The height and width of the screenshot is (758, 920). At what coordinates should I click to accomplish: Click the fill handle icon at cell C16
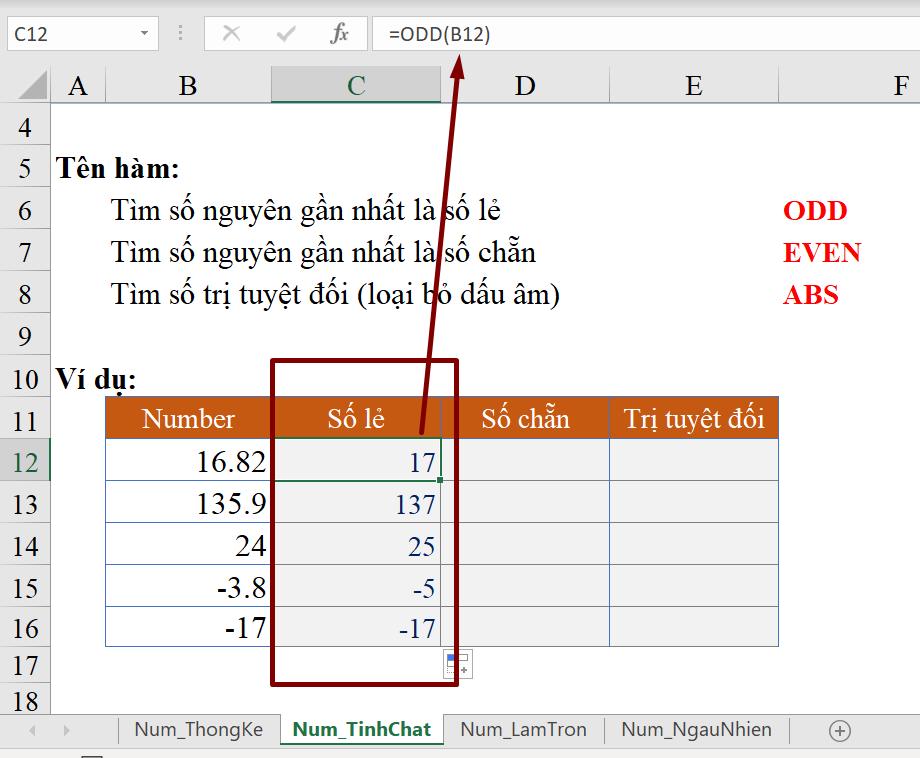click(440, 645)
